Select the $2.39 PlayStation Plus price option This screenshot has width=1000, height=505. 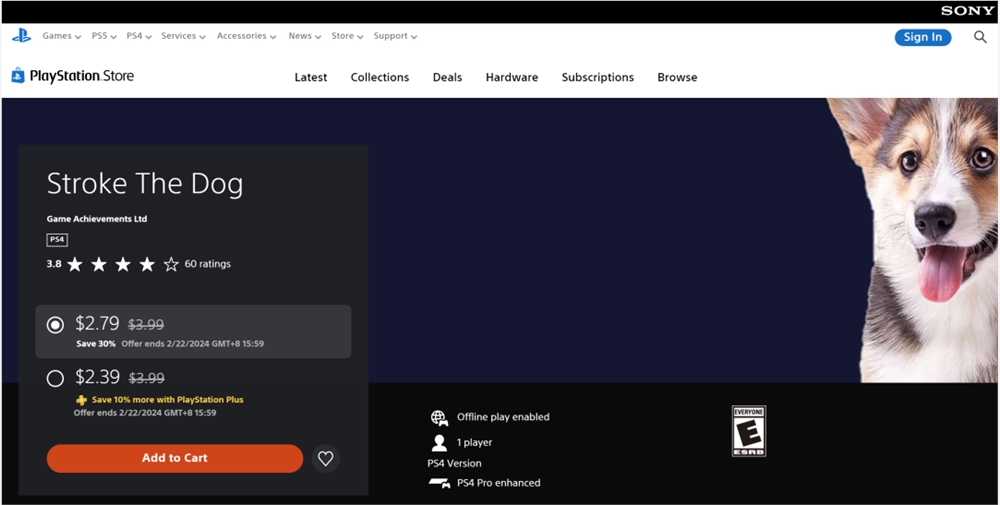[193, 394]
